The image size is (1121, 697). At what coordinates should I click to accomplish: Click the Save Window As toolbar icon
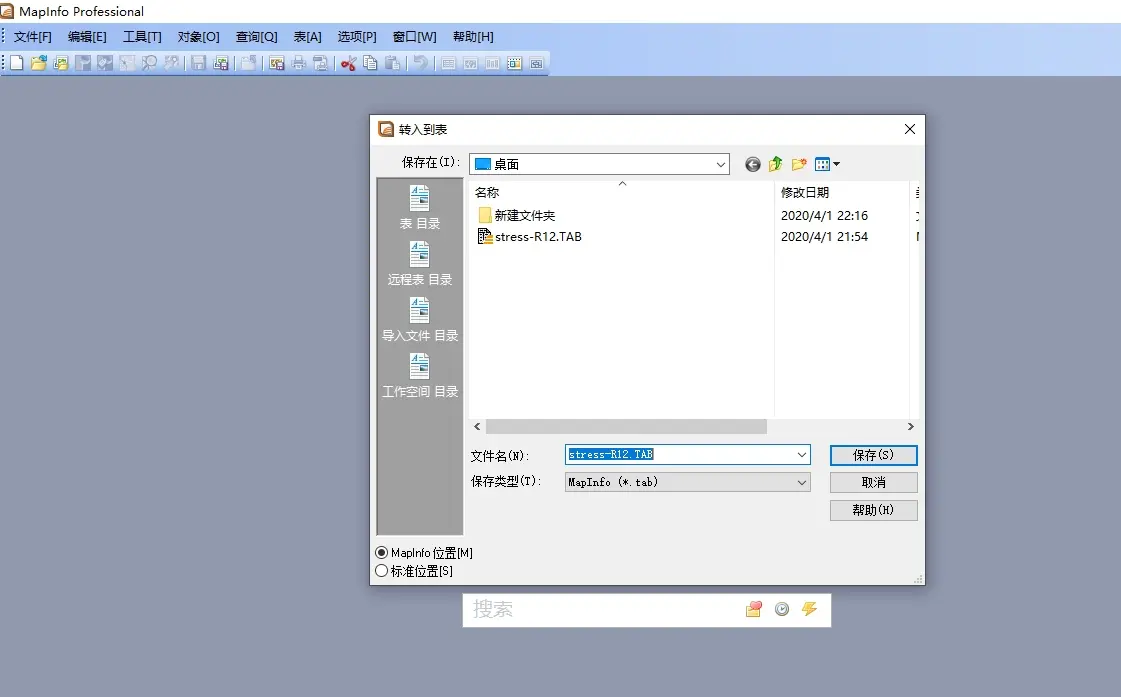point(277,63)
